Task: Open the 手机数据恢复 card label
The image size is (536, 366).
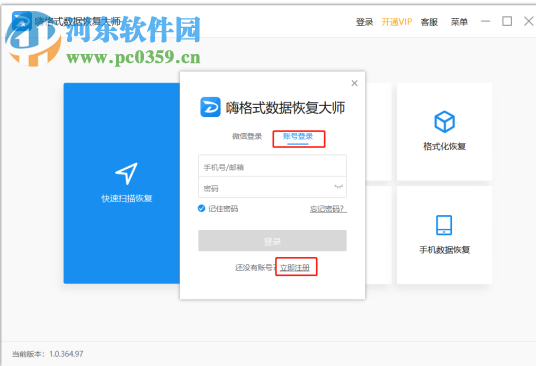Action: 444,250
